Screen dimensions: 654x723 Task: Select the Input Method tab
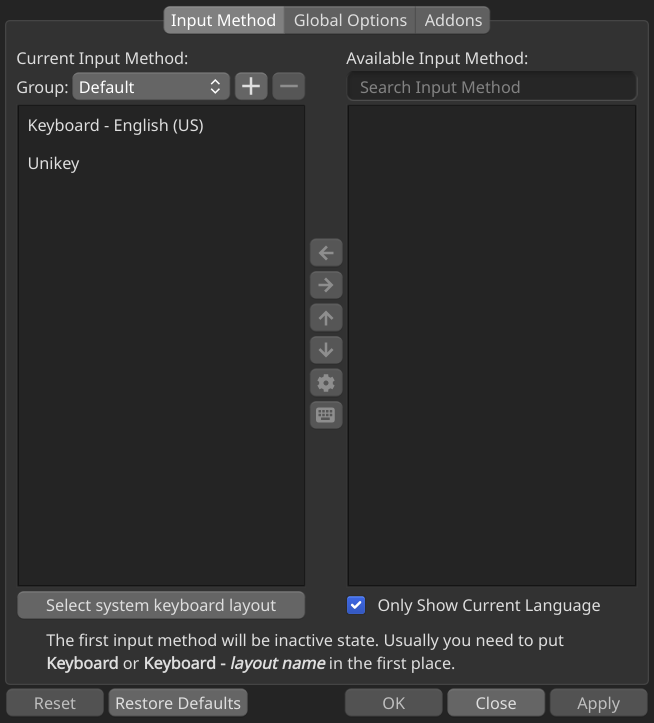223,20
